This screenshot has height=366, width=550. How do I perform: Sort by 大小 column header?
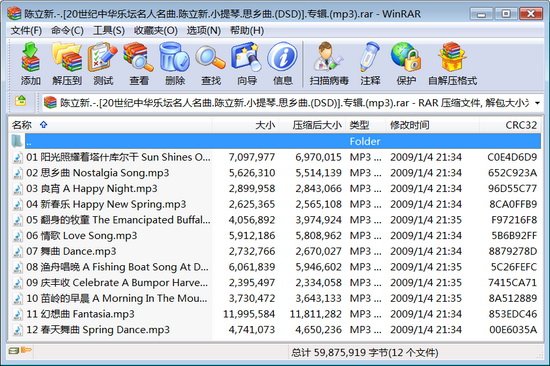coord(246,125)
